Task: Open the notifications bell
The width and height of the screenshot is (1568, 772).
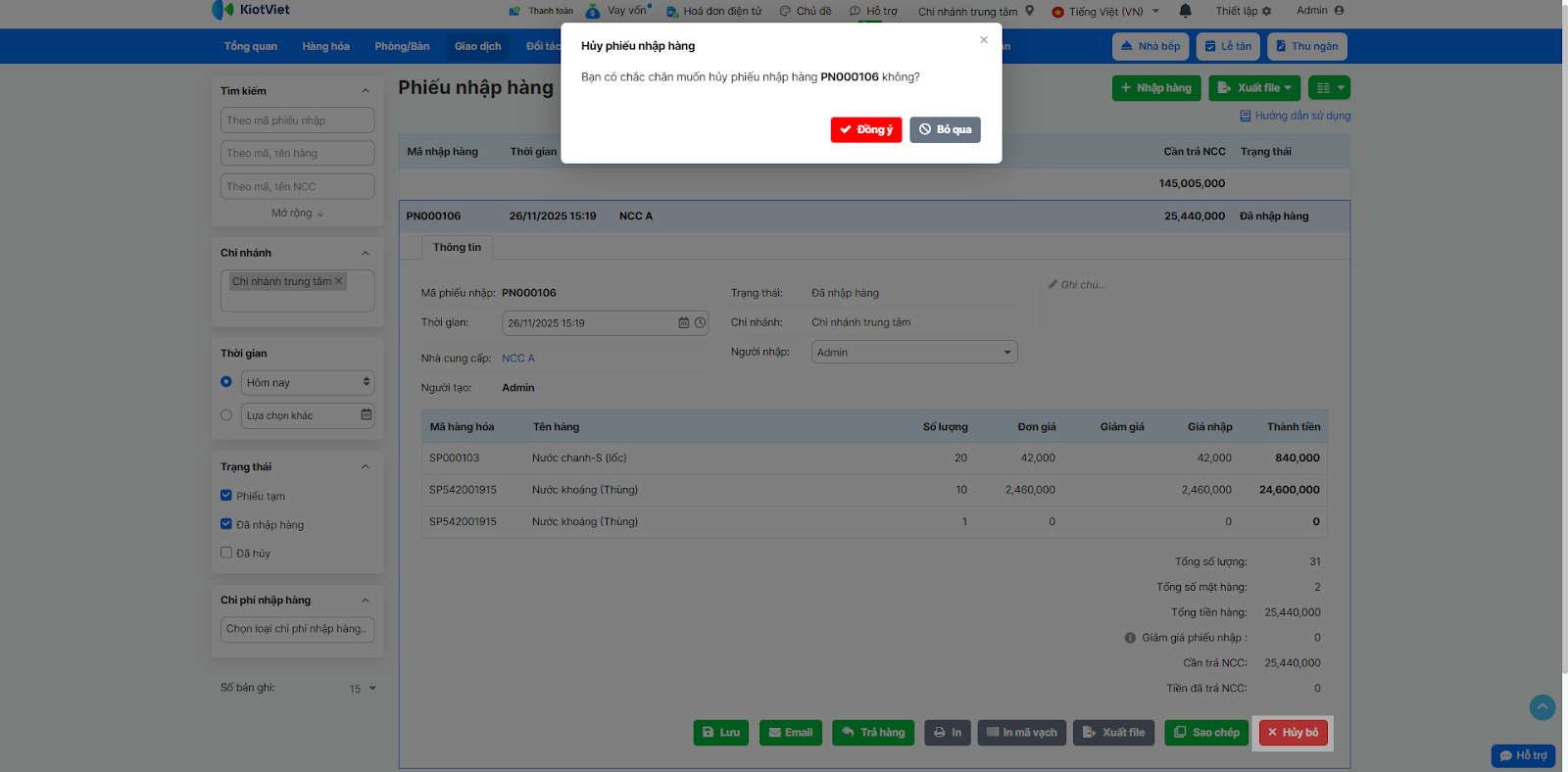Action: pos(1185,11)
